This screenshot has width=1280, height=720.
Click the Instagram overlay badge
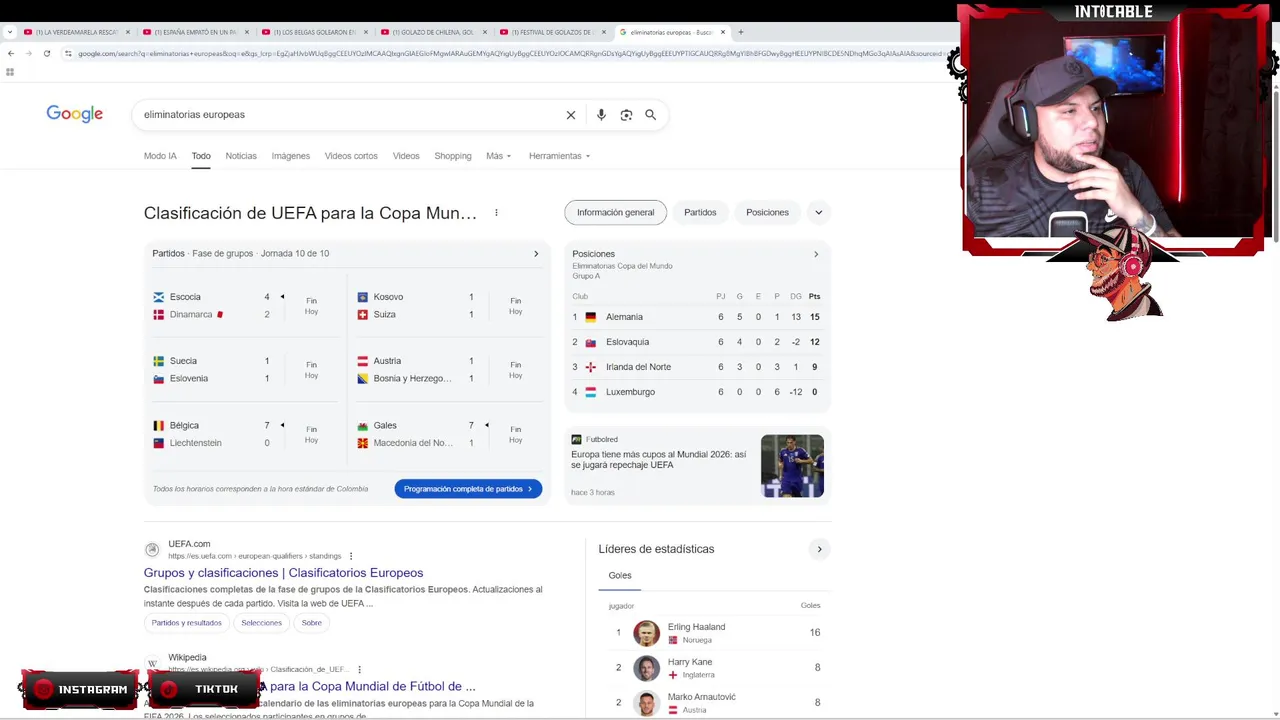point(80,689)
